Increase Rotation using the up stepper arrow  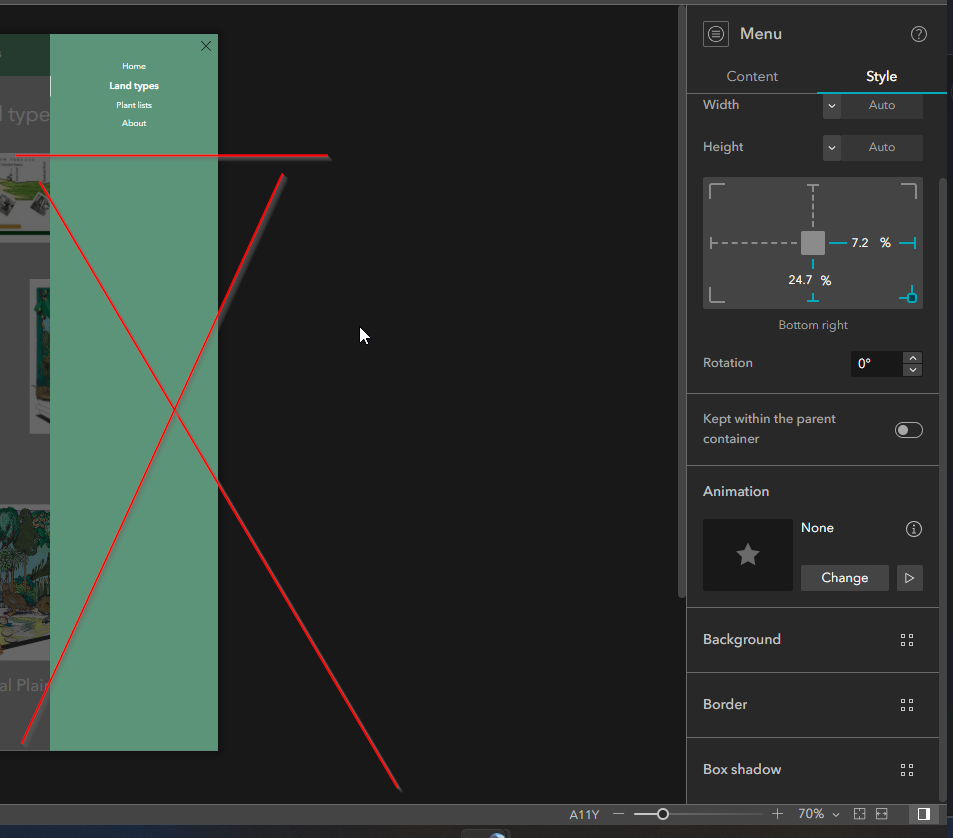pyautogui.click(x=912, y=358)
